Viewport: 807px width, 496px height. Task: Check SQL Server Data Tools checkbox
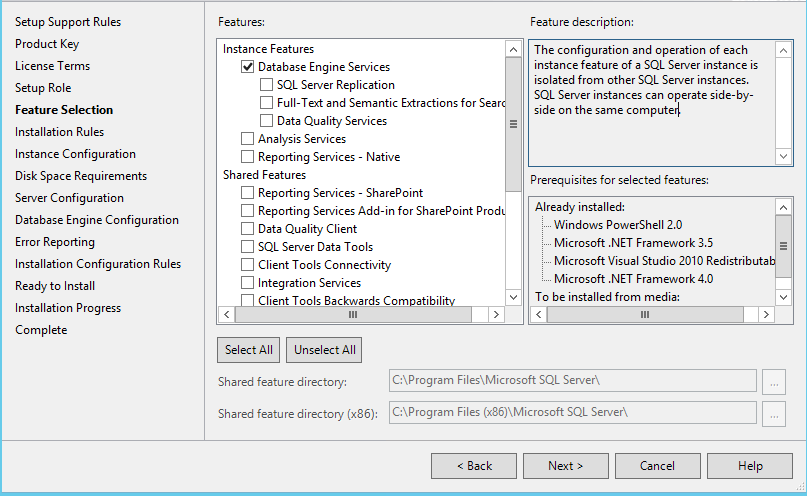coord(248,247)
